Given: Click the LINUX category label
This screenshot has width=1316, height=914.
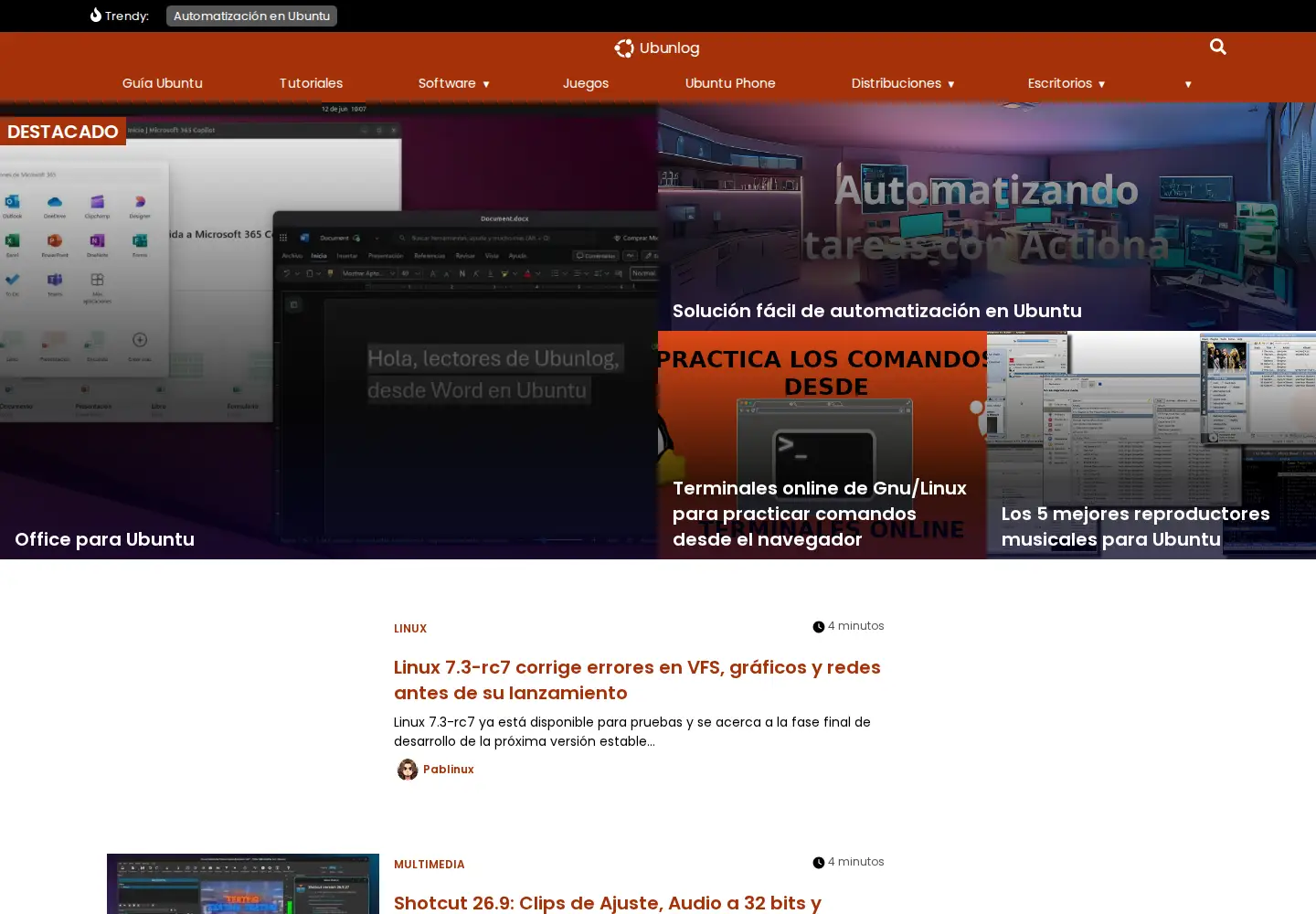Looking at the screenshot, I should coord(410,629).
